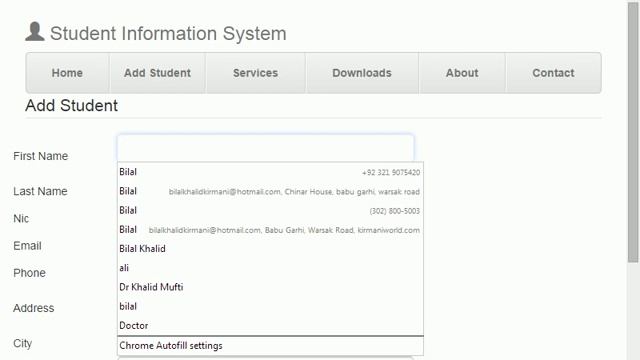
Task: Click the page vertical scrollbar thumb
Action: click(633, 132)
